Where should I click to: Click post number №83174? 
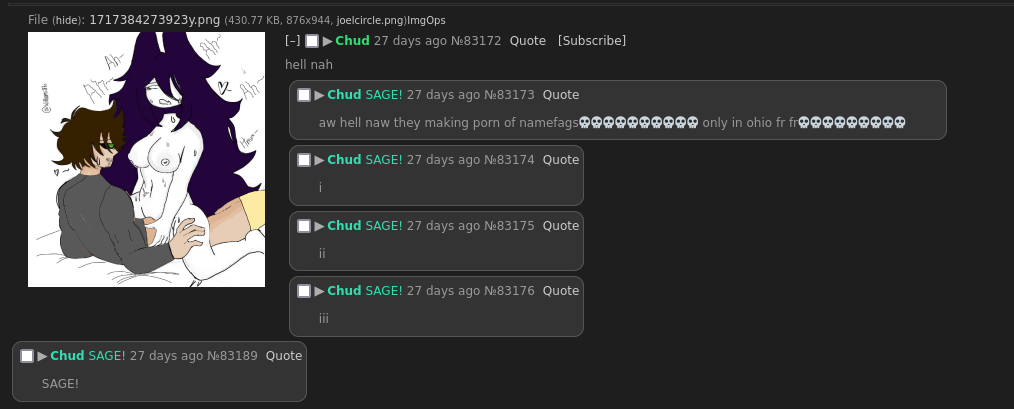(x=509, y=160)
